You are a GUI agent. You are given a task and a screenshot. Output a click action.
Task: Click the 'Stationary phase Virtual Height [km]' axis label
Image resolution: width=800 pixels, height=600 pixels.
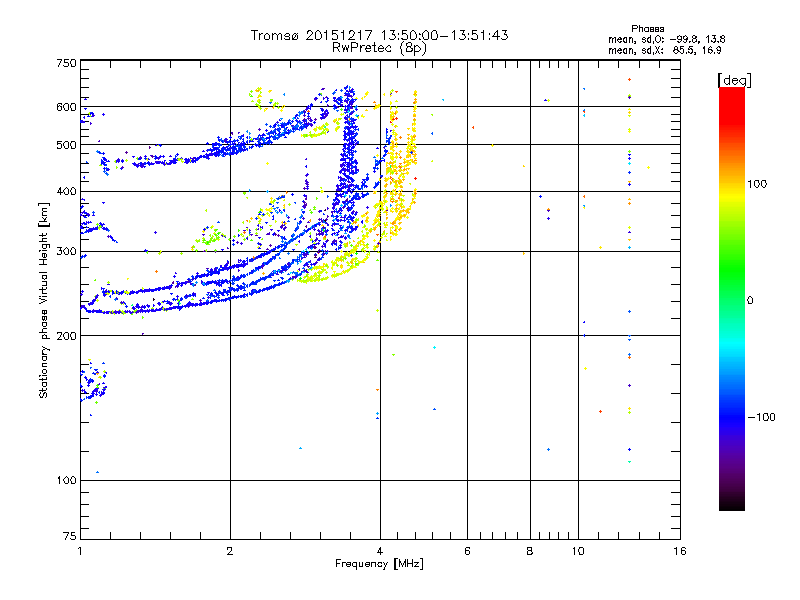click(44, 300)
